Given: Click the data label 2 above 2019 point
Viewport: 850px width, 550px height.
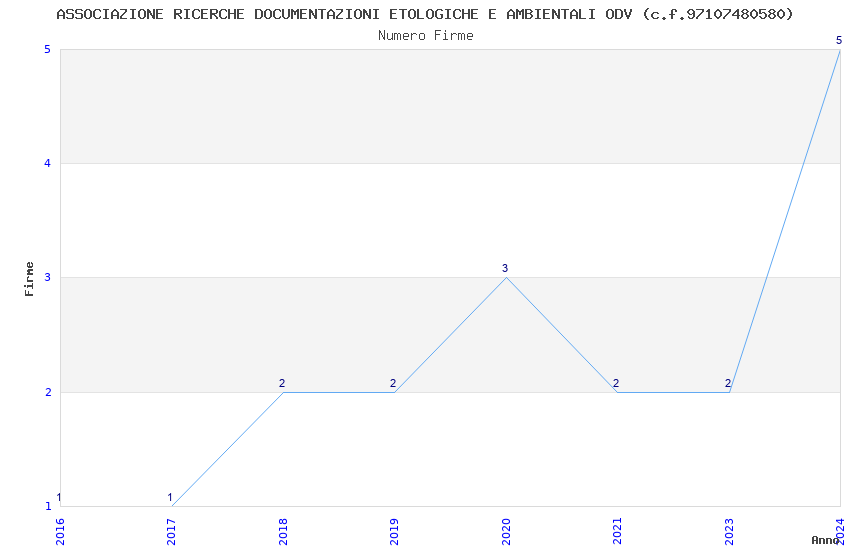Looking at the screenshot, I should point(393,383).
